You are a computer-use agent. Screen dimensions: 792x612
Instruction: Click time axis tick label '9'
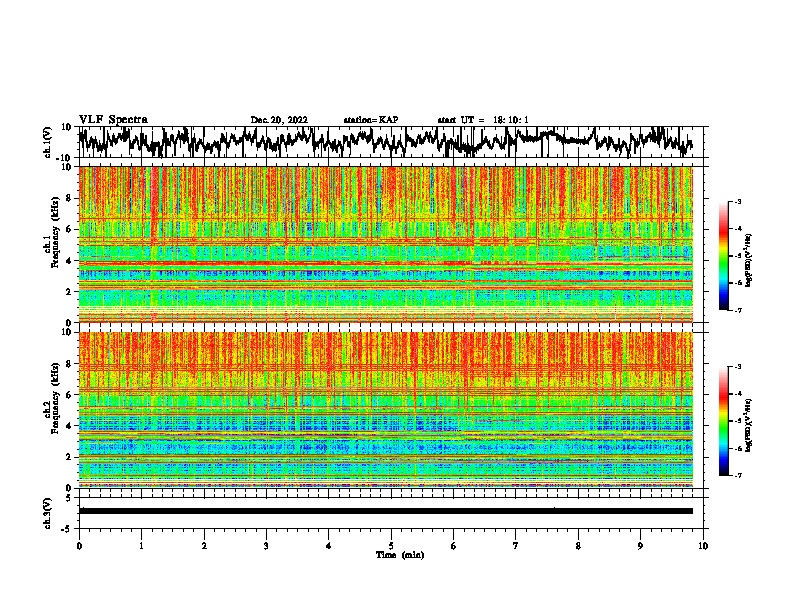(640, 546)
